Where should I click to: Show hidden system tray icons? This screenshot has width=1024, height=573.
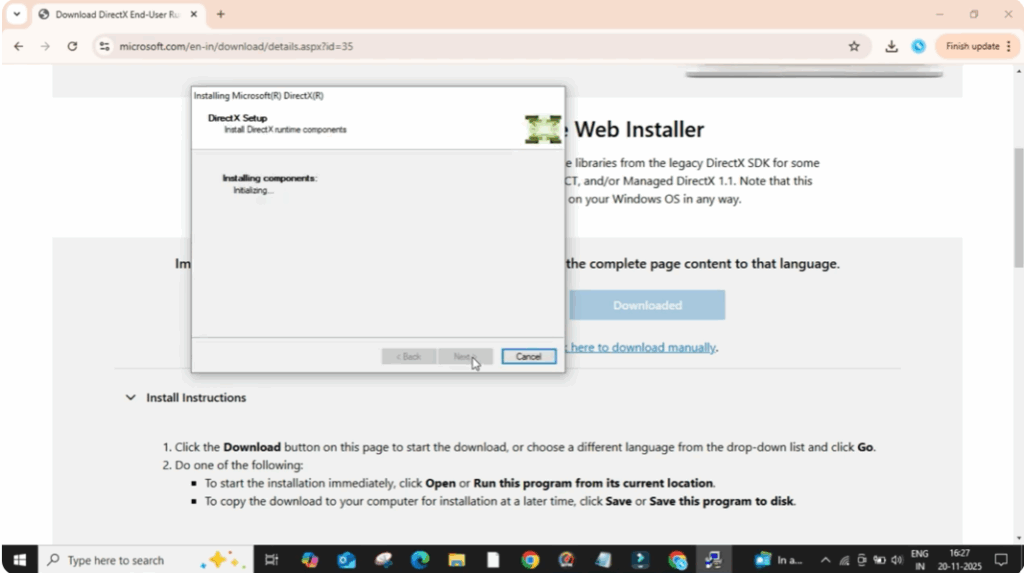pos(825,560)
